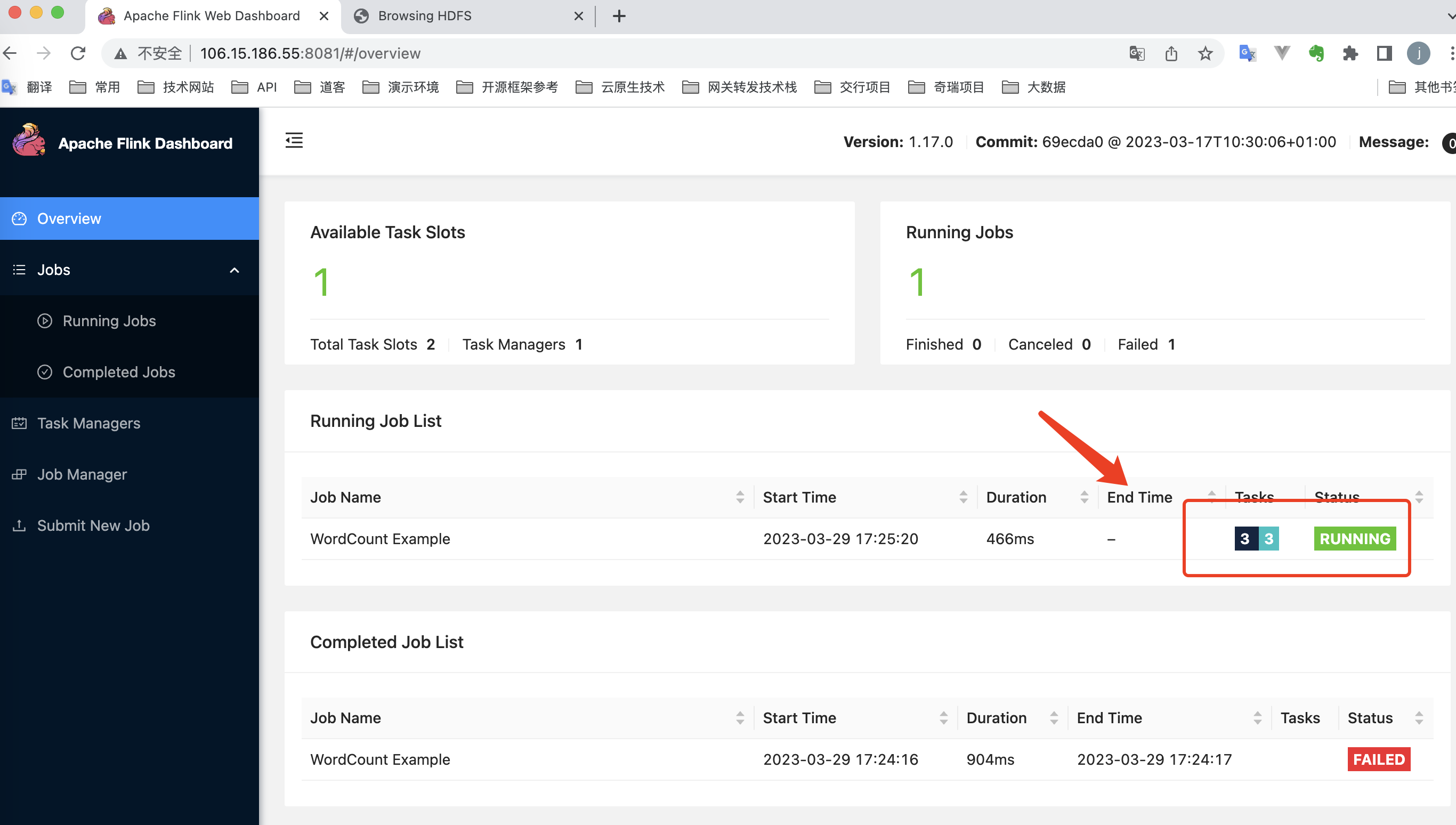Open Task Managers page
The image size is (1456, 825).
(x=129, y=423)
